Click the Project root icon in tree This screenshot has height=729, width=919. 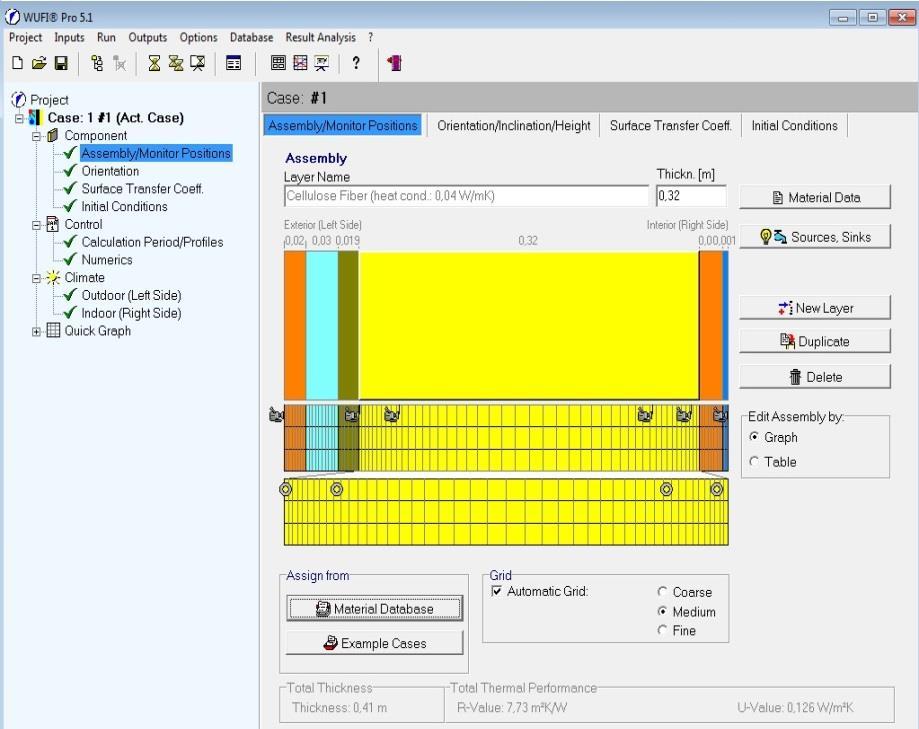tap(19, 100)
